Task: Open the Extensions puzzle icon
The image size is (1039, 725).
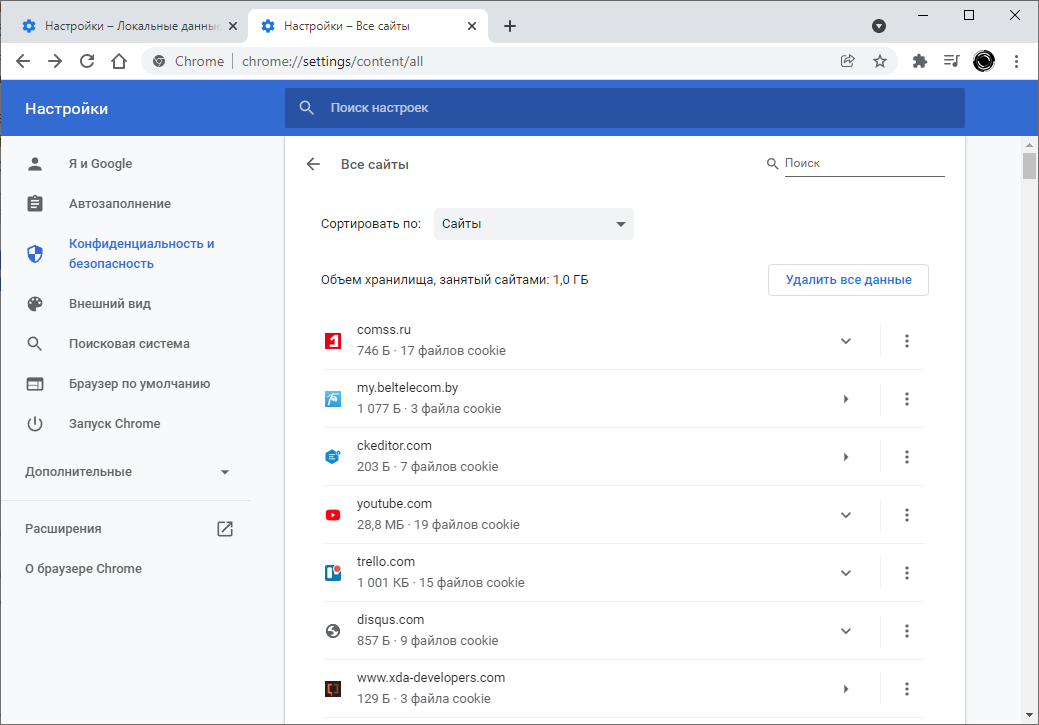Action: coord(920,61)
